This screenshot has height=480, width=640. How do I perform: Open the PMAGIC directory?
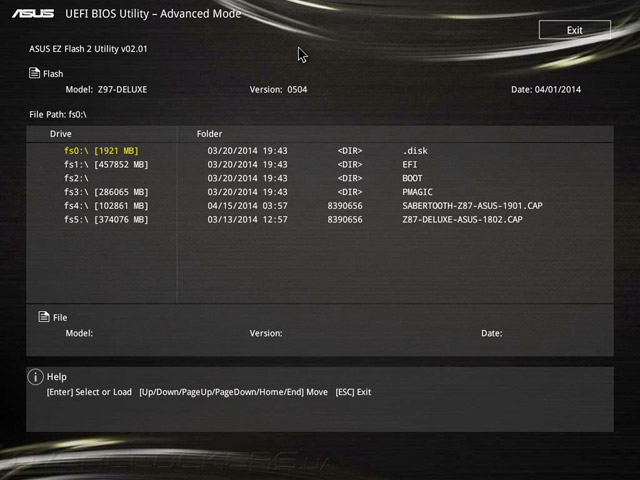(x=417, y=192)
